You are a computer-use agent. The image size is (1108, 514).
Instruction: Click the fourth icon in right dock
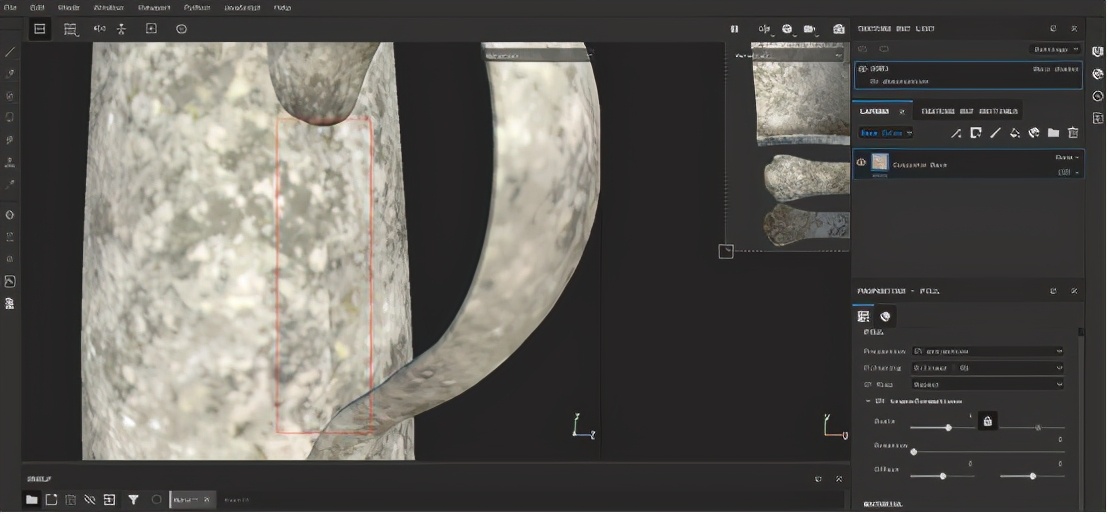coord(1097,117)
